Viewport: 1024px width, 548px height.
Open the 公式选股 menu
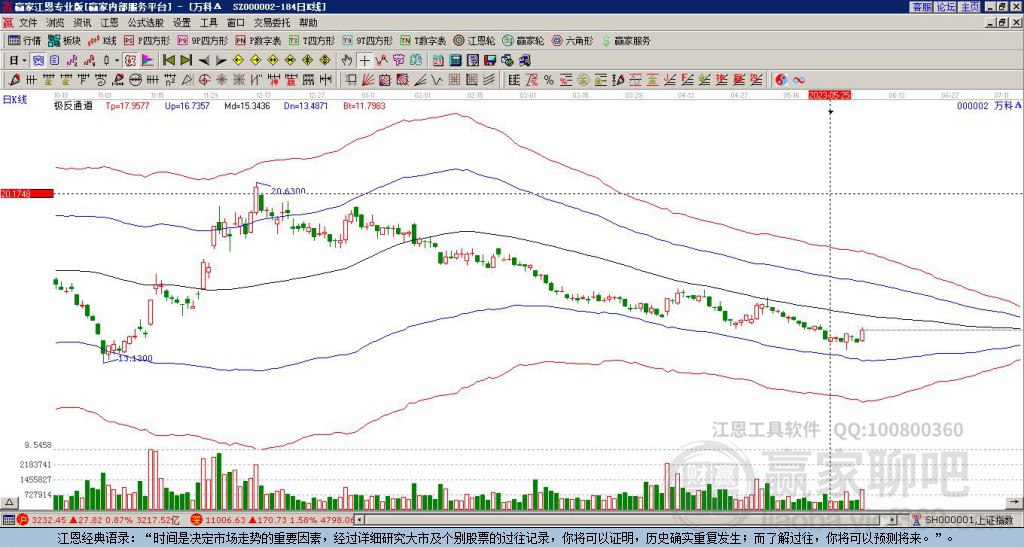[146, 23]
